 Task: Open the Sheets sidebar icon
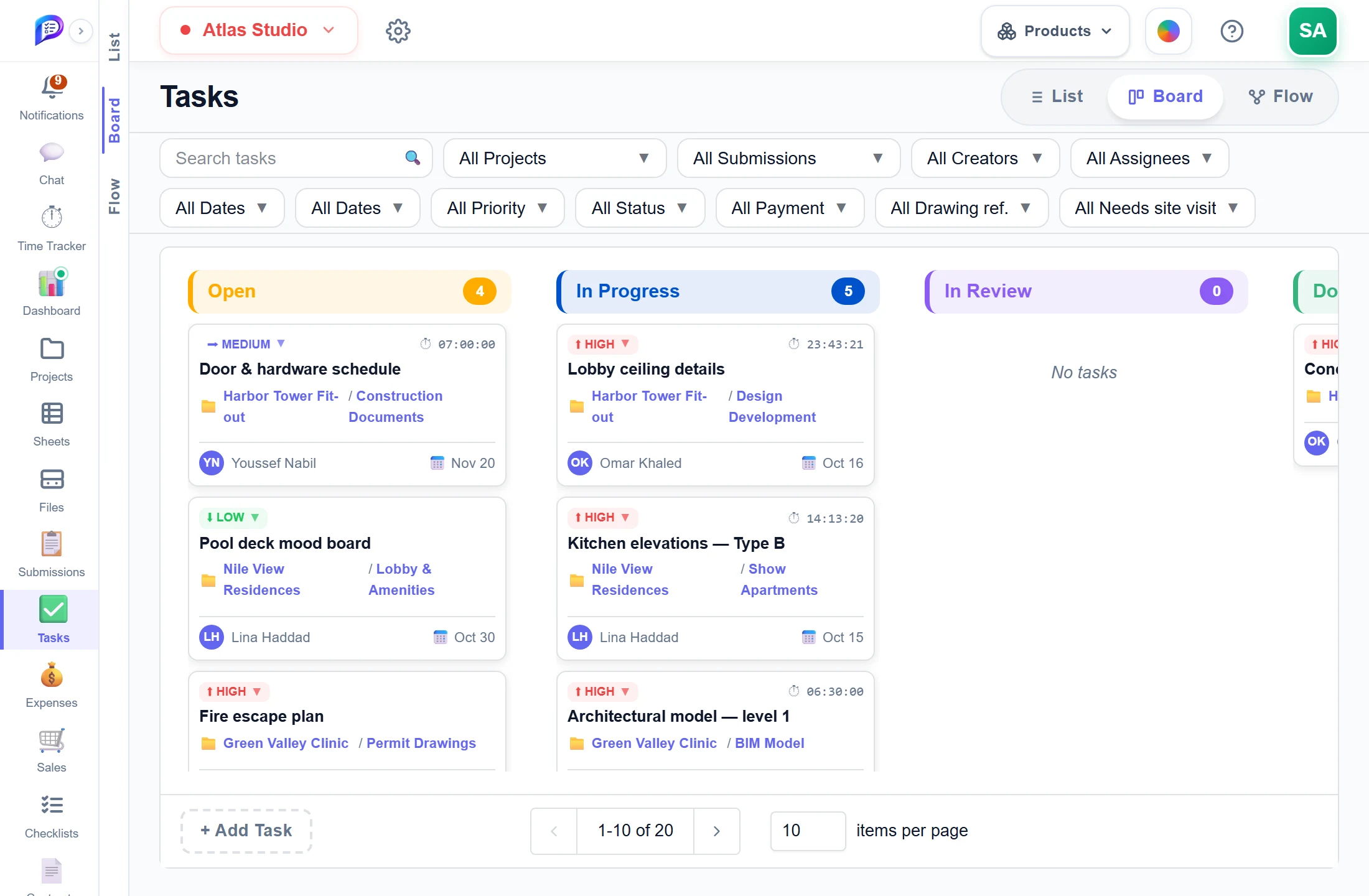coord(52,414)
